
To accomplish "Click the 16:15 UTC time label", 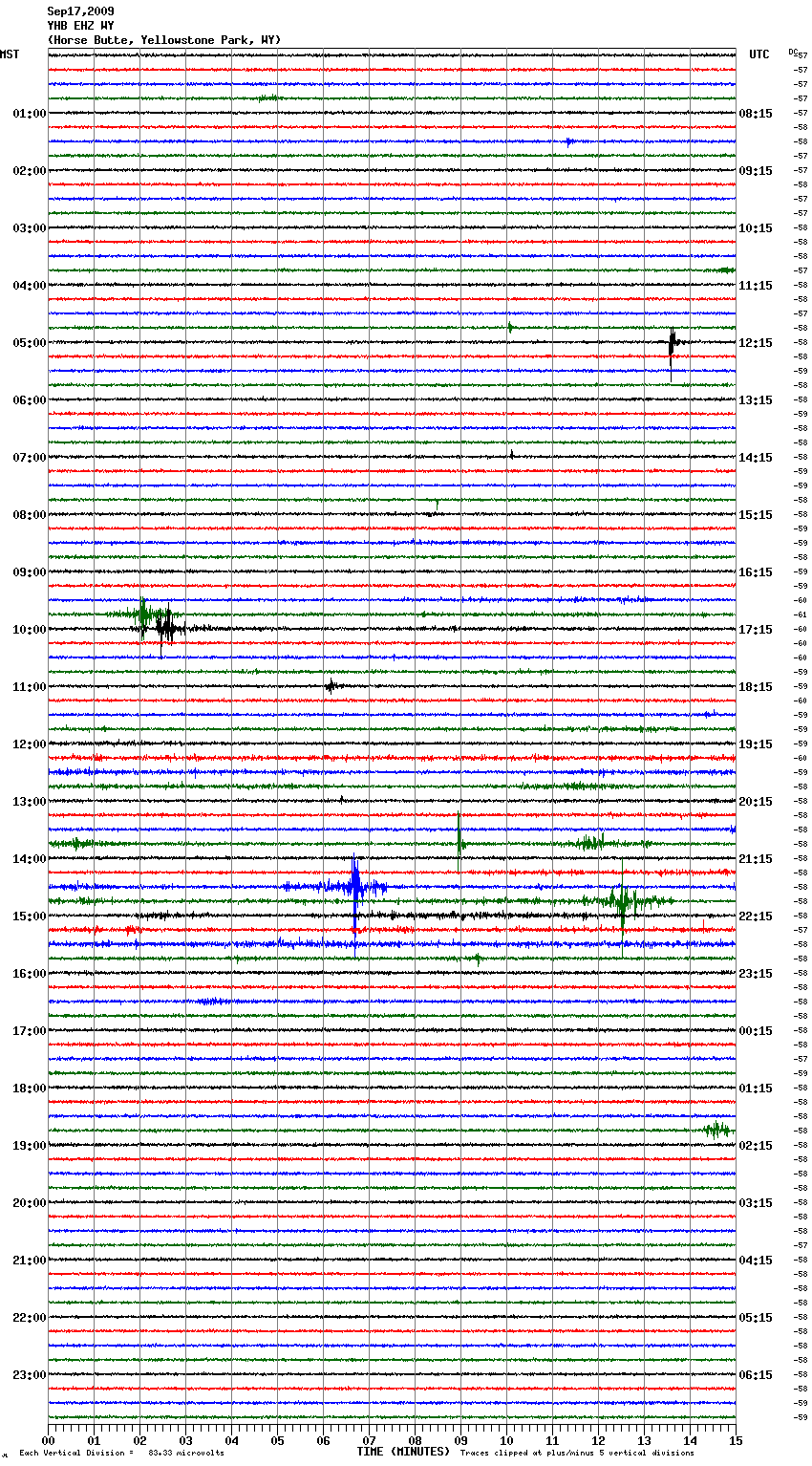I will (756, 572).
